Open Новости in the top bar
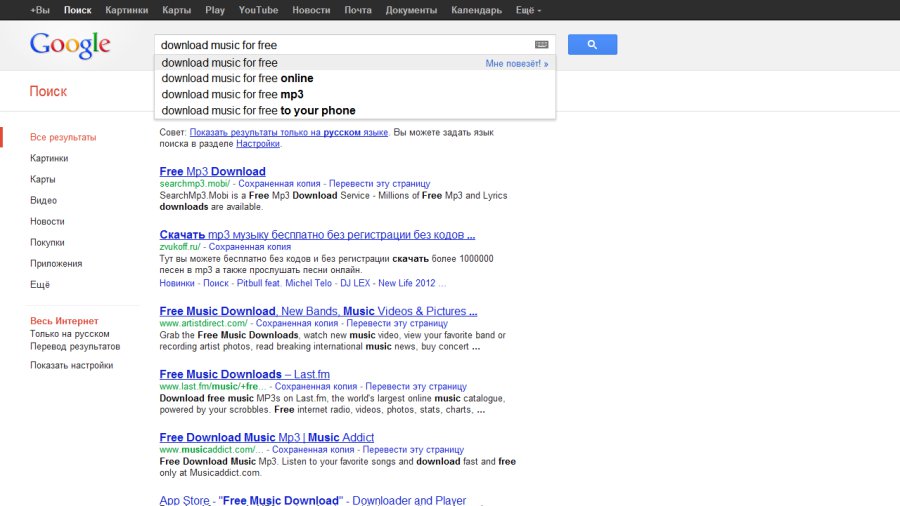This screenshot has height=506, width=900. (x=311, y=10)
